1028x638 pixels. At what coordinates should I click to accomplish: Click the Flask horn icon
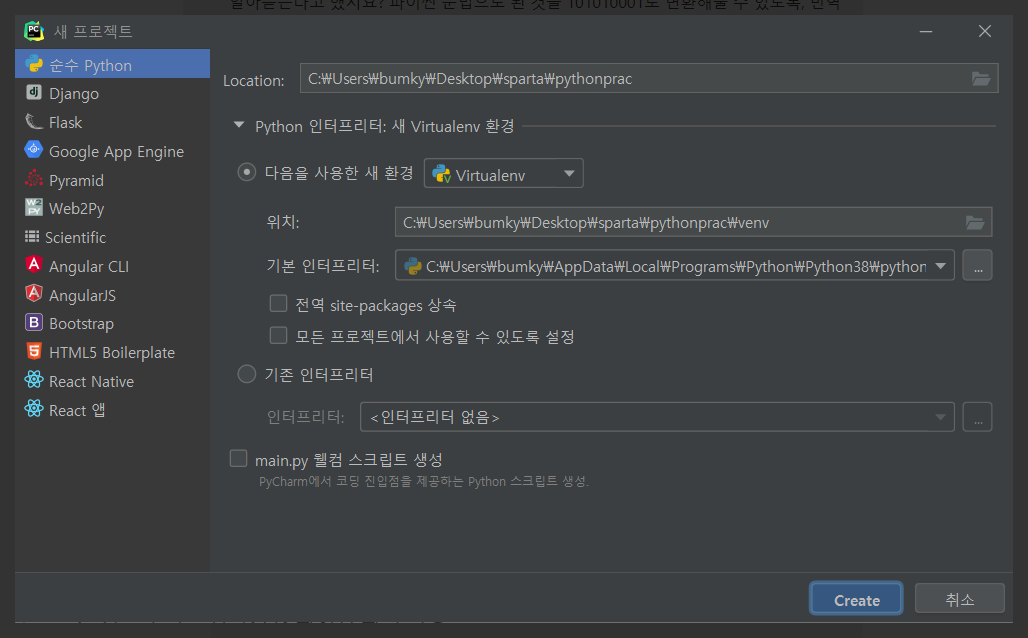point(33,121)
